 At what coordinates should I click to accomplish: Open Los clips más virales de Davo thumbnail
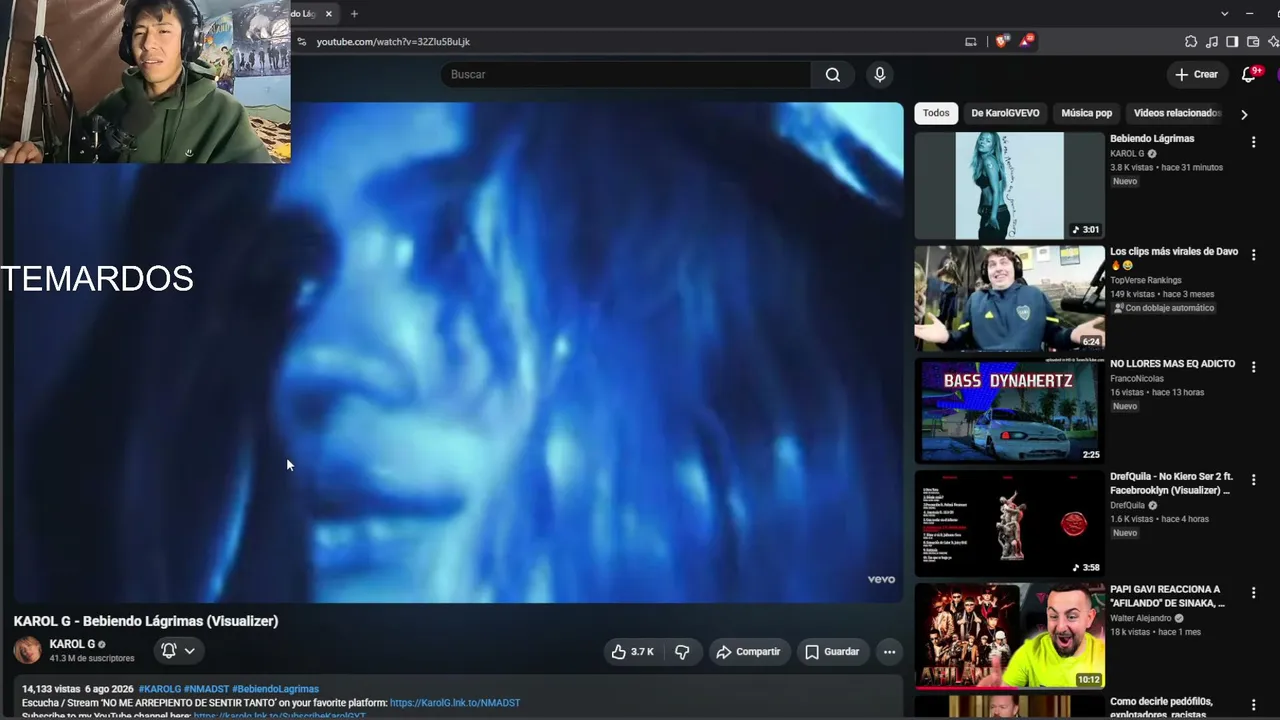tap(1009, 298)
